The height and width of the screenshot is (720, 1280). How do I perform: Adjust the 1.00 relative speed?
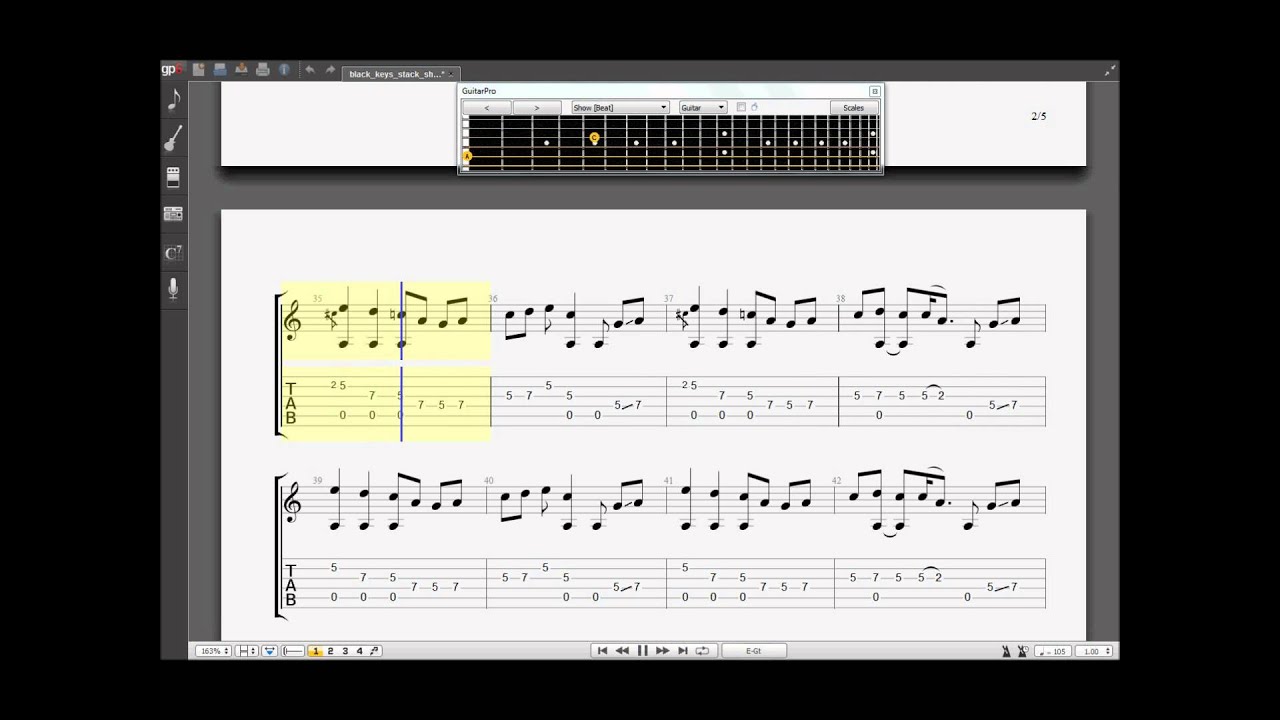click(1096, 651)
